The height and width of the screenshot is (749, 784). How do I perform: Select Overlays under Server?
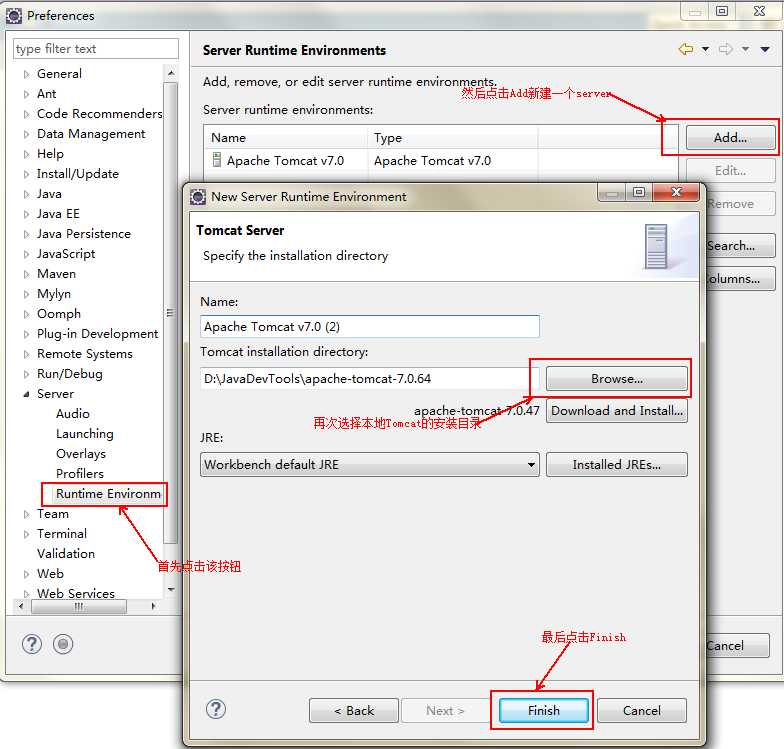coord(80,454)
